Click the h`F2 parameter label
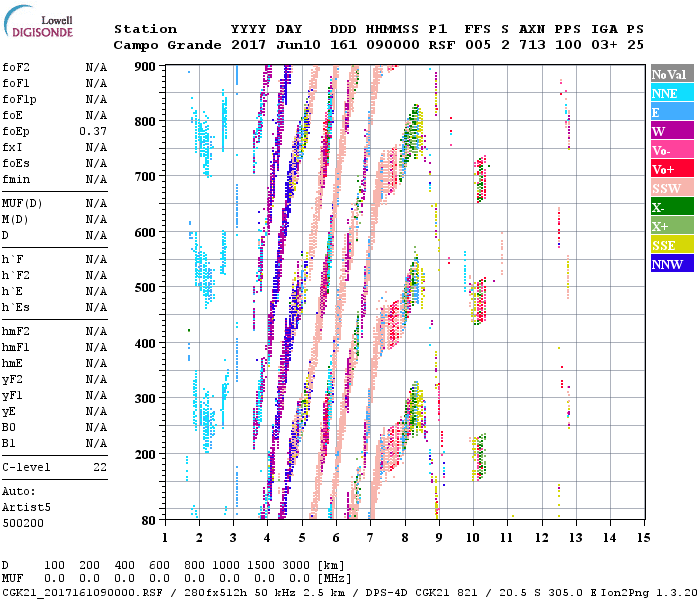This screenshot has height=600, width=700. point(16,275)
